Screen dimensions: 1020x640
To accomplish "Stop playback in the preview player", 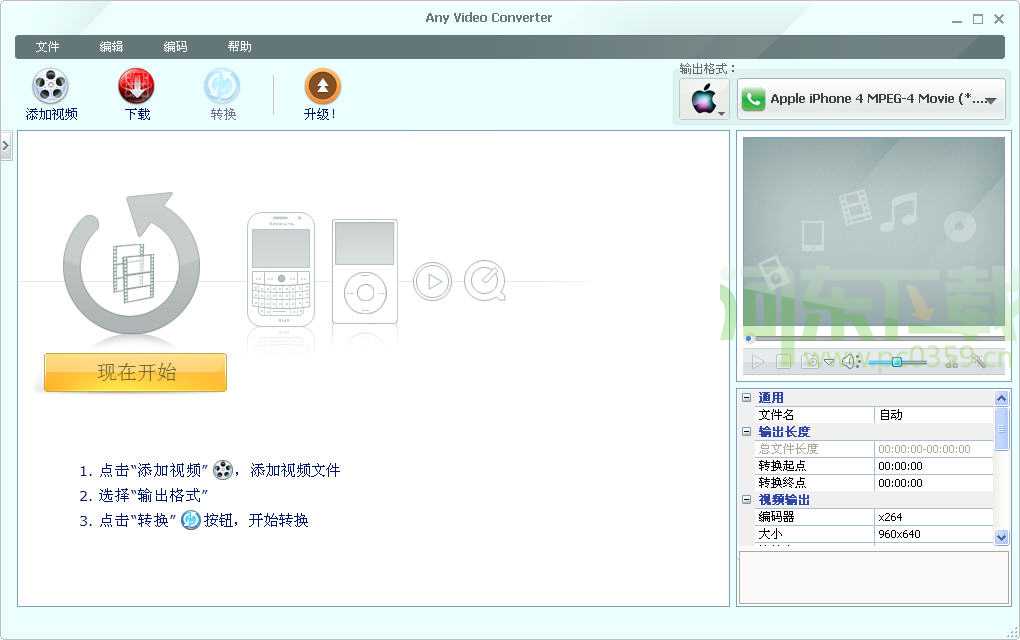I will [x=785, y=361].
